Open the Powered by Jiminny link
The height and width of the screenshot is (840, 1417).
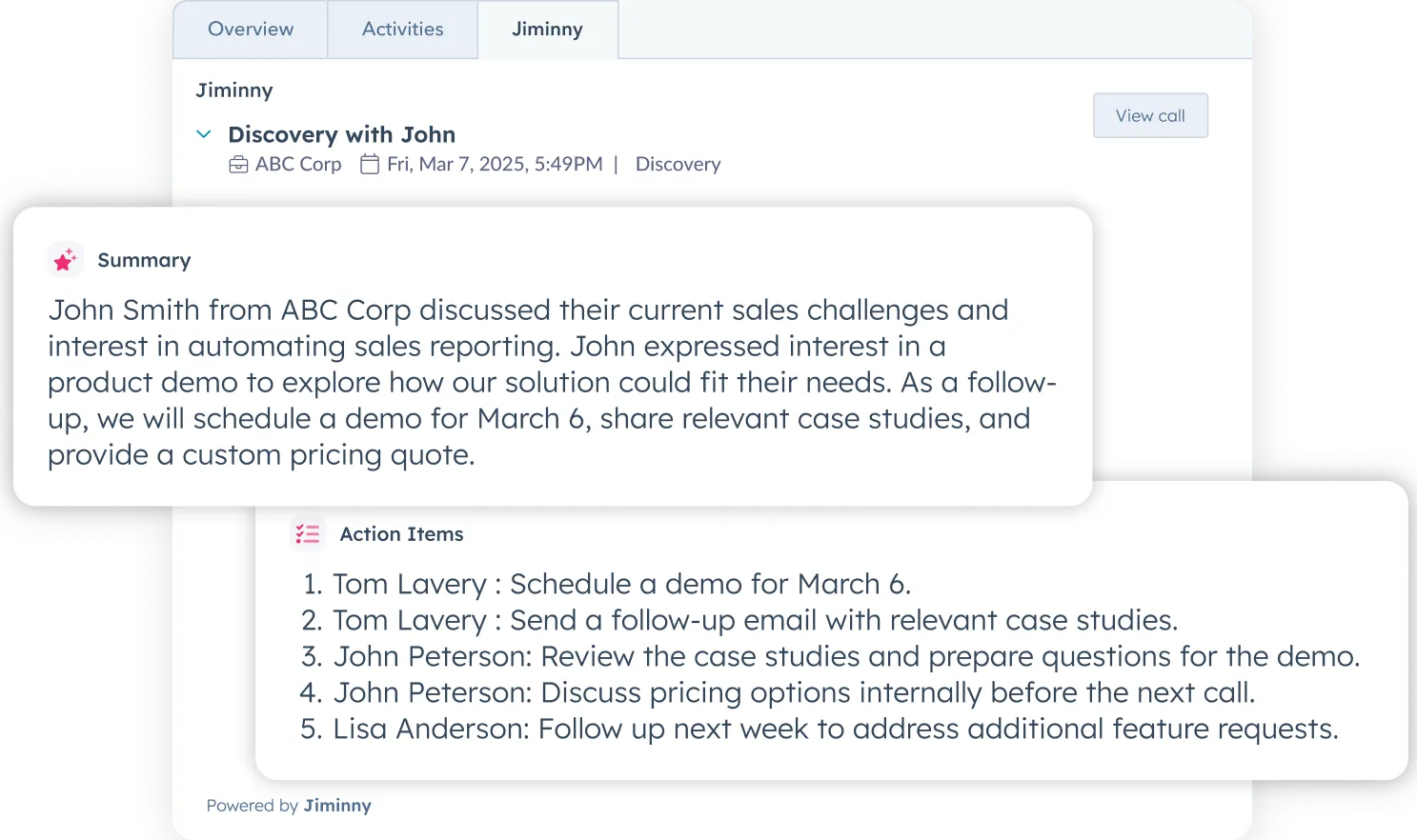[289, 805]
